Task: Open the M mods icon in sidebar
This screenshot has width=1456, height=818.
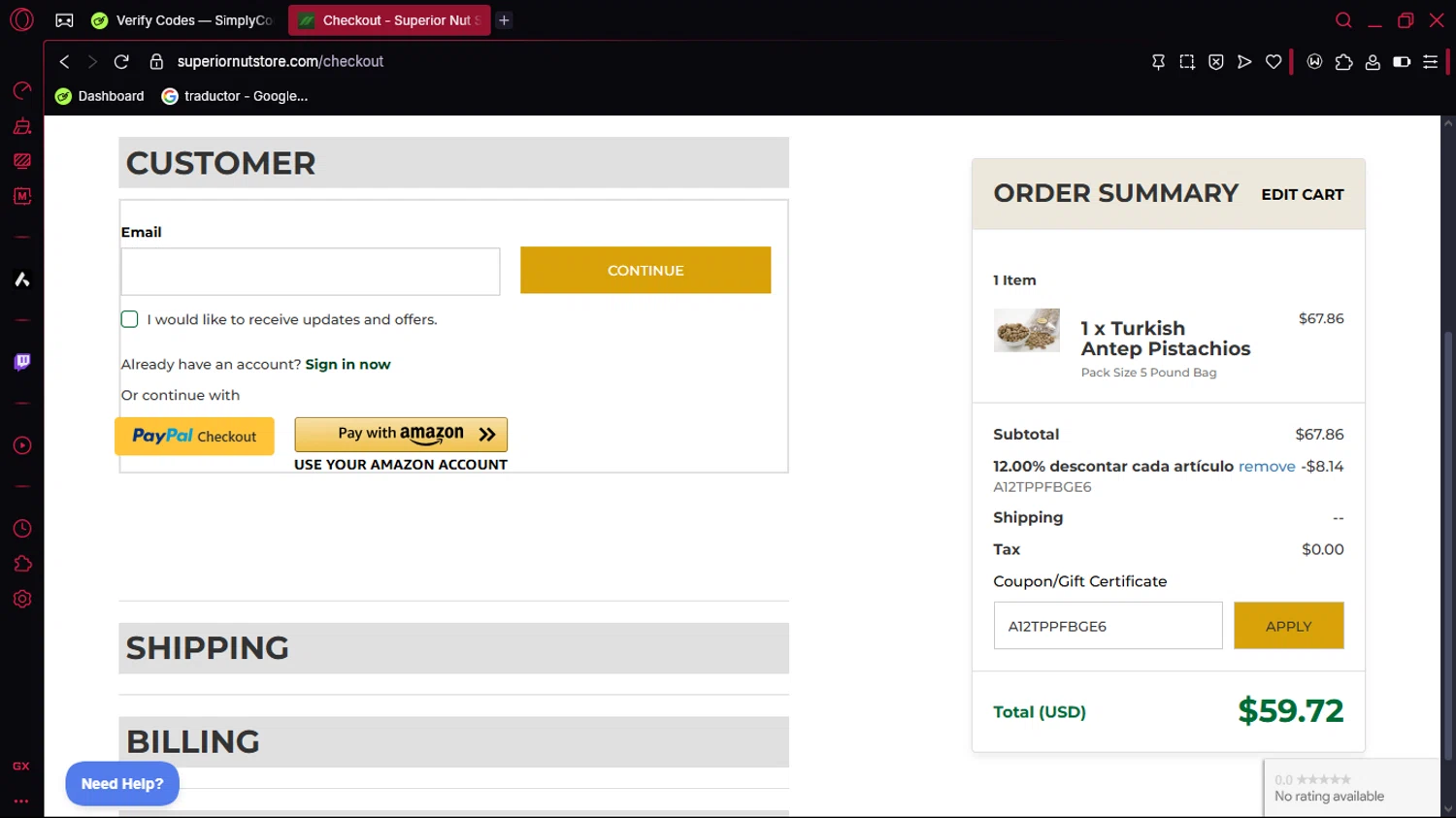Action: click(21, 196)
